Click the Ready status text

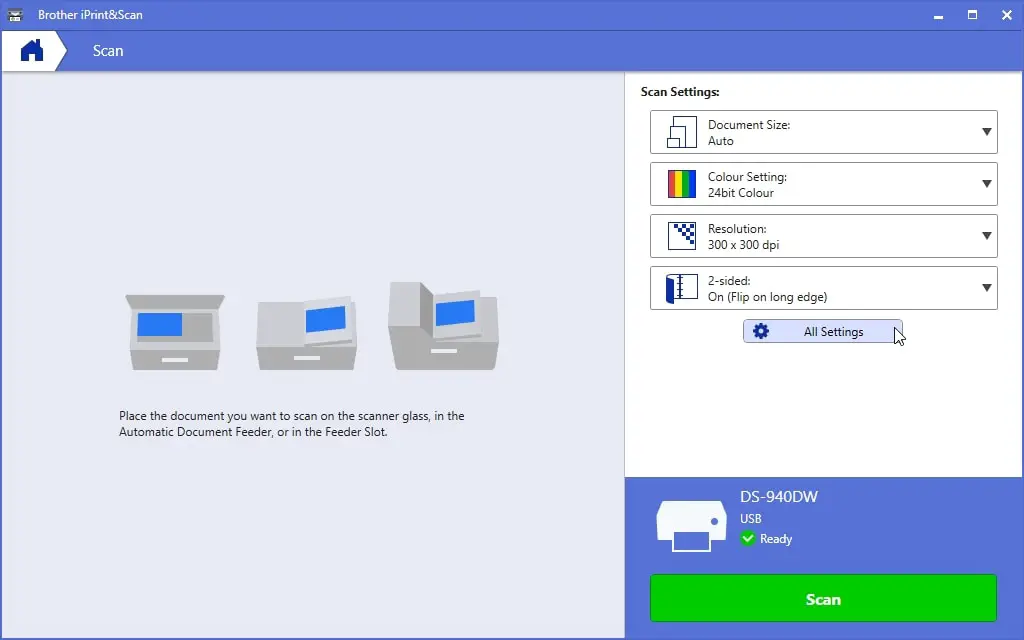[776, 539]
